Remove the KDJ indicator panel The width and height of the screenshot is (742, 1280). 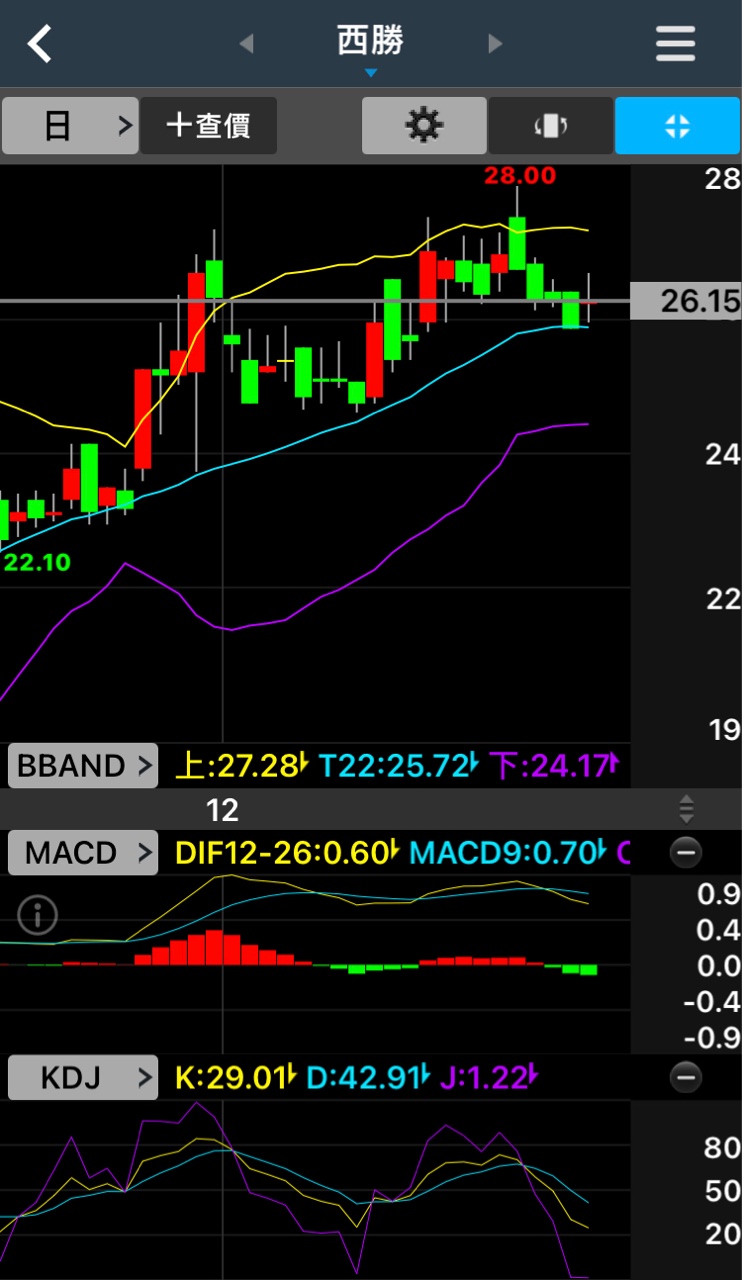(686, 1077)
